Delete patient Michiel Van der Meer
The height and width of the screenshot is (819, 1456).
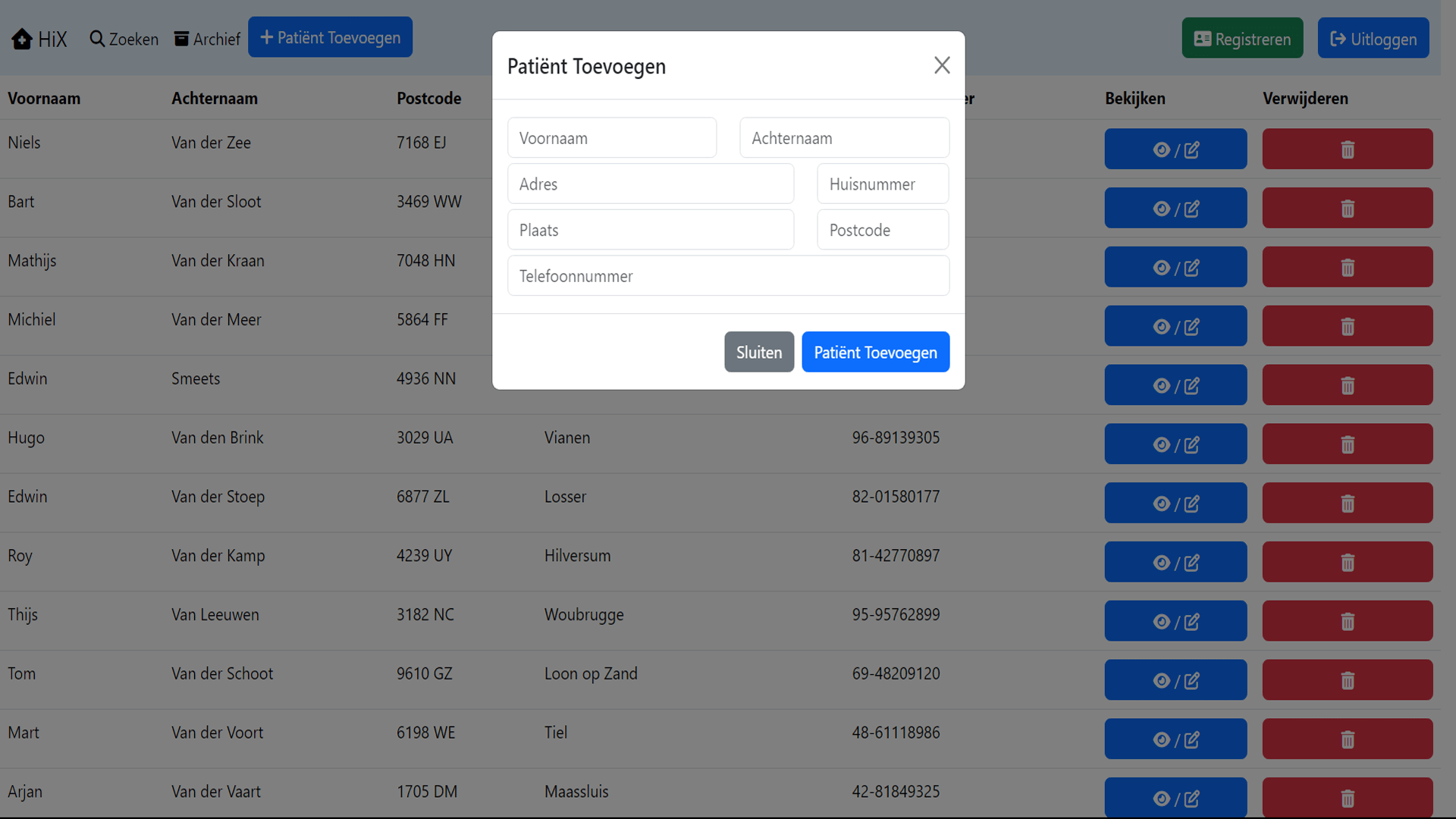1348,327
